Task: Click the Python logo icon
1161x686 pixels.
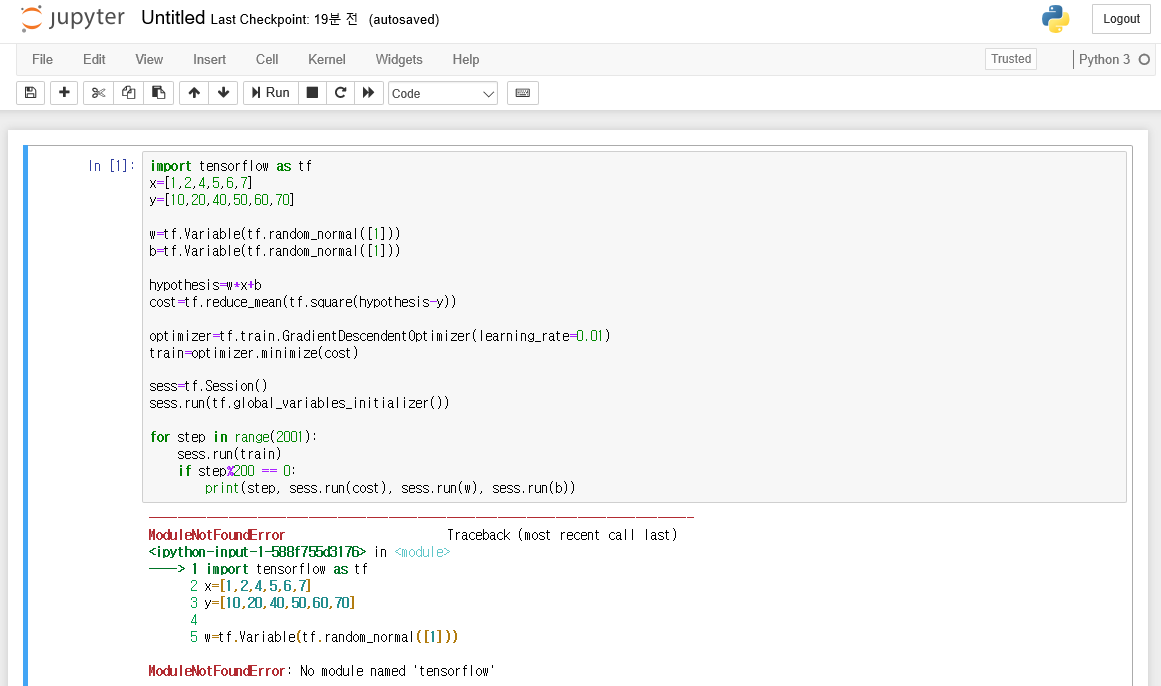Action: [1055, 19]
